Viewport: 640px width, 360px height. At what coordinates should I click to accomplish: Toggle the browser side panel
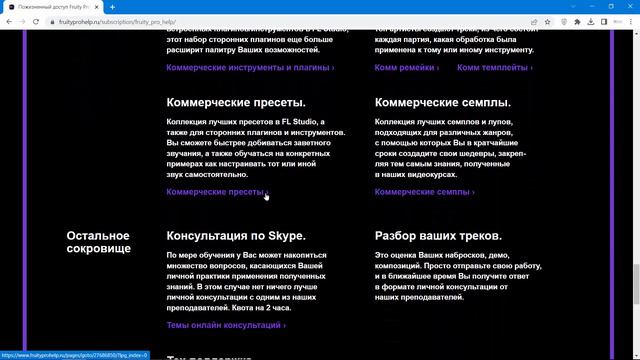[604, 22]
